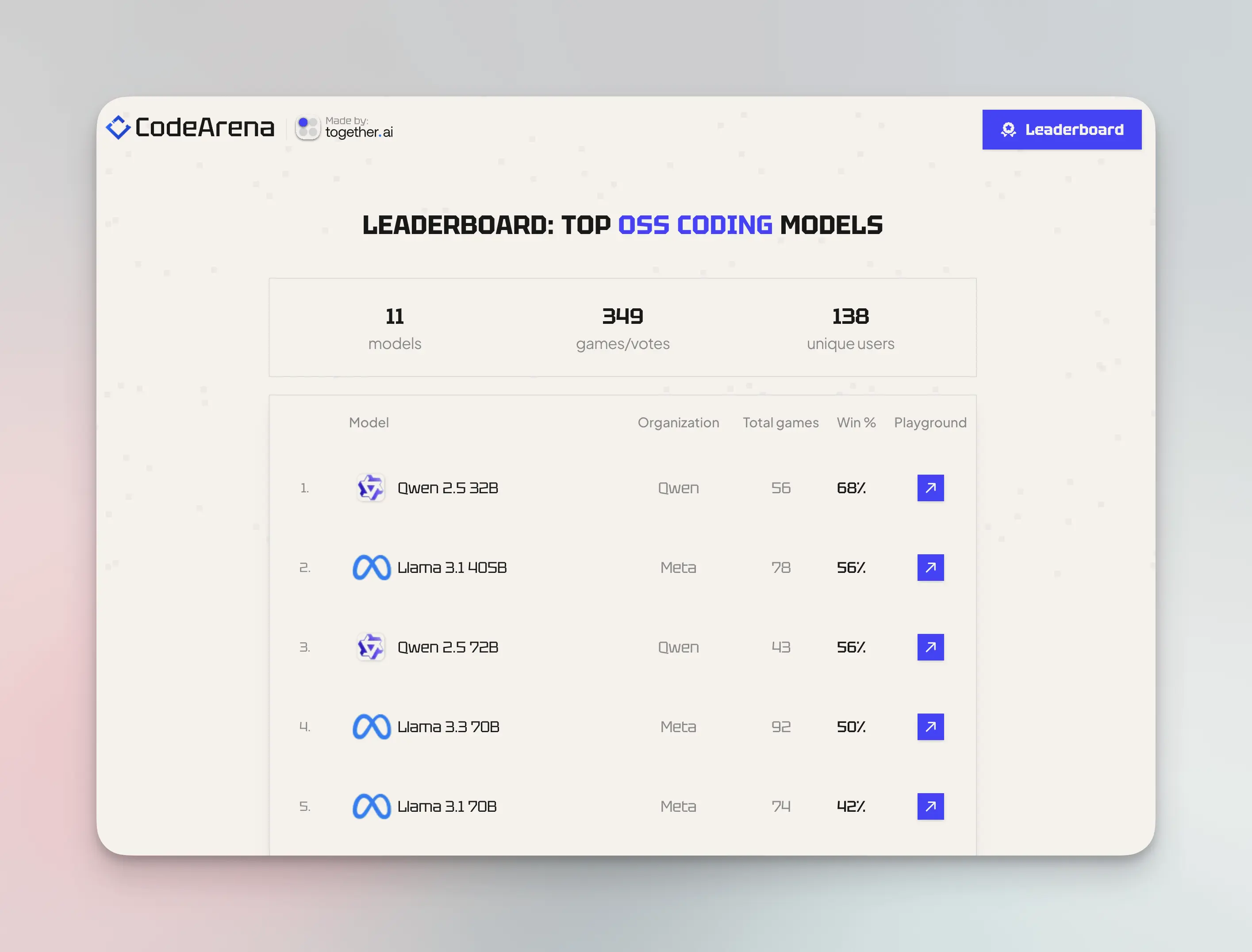Image resolution: width=1252 pixels, height=952 pixels.
Task: Click the Qwen 2.5 72B model name
Action: point(448,647)
